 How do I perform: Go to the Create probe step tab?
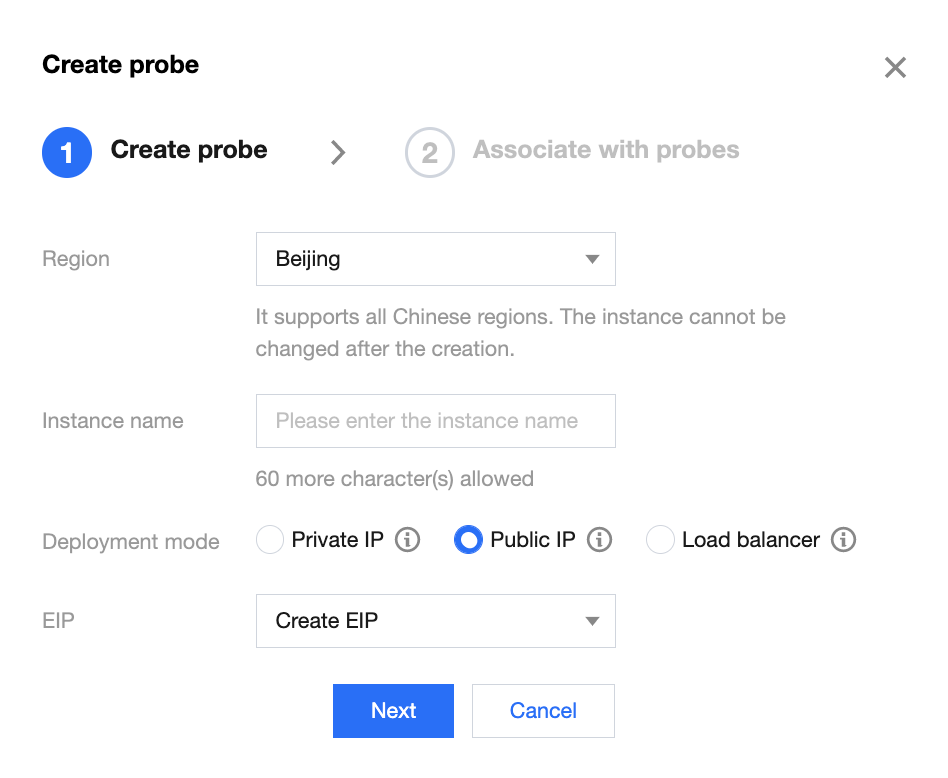pyautogui.click(x=189, y=150)
